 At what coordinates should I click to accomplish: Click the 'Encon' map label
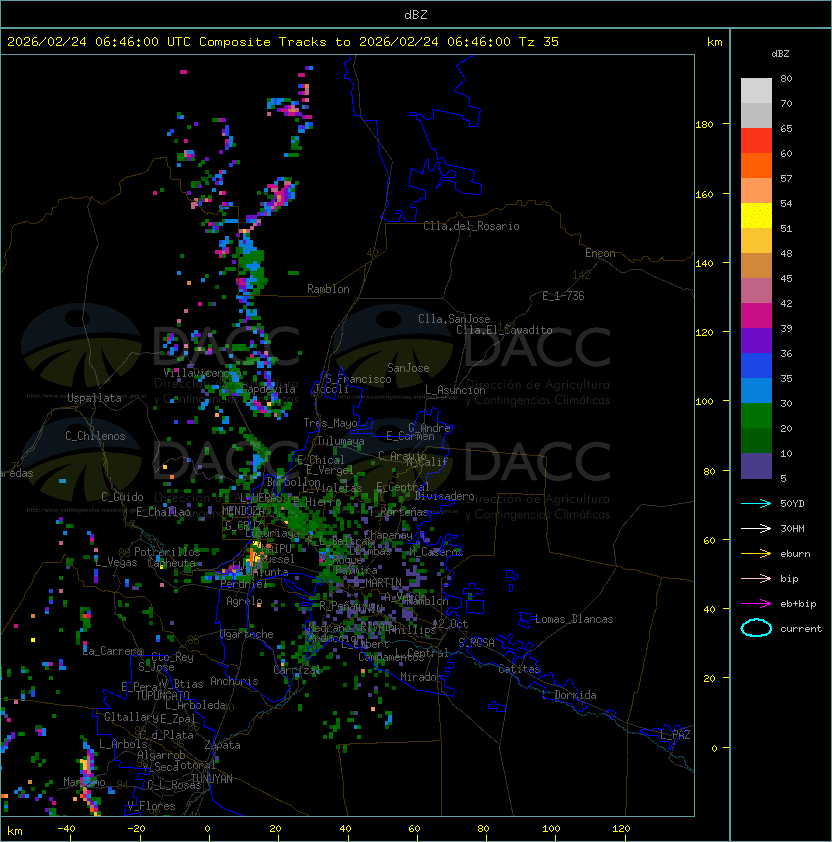(600, 253)
